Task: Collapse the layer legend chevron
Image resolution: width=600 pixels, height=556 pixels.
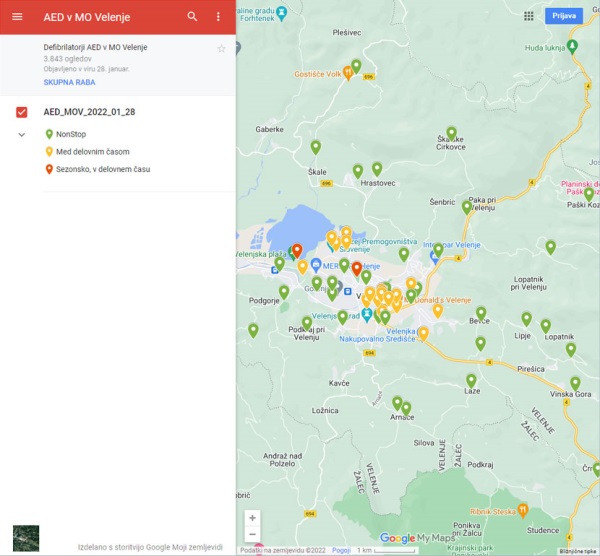Action: (22, 134)
